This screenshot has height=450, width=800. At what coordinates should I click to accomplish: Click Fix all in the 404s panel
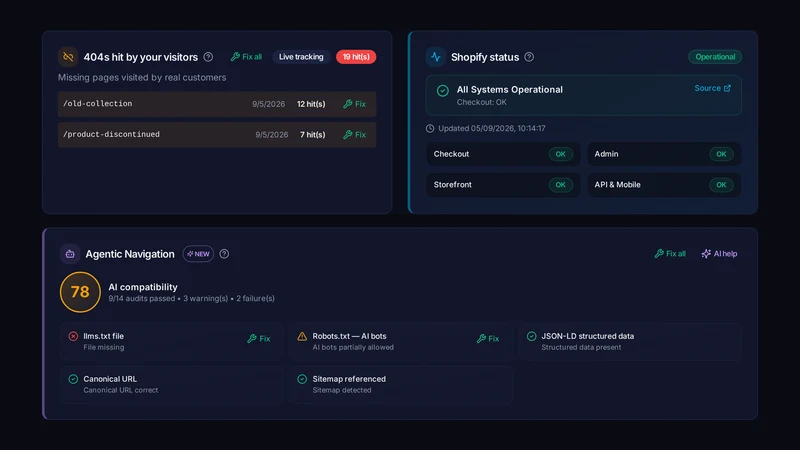click(x=246, y=57)
